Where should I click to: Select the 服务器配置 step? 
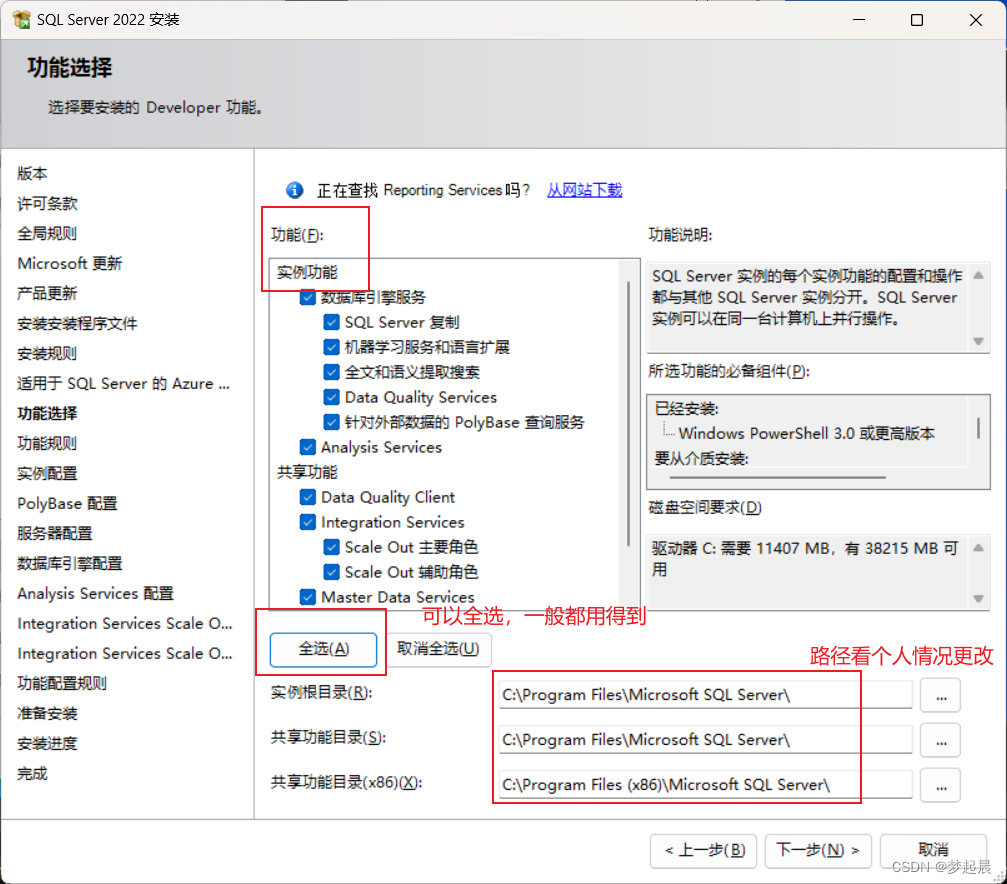[55, 533]
